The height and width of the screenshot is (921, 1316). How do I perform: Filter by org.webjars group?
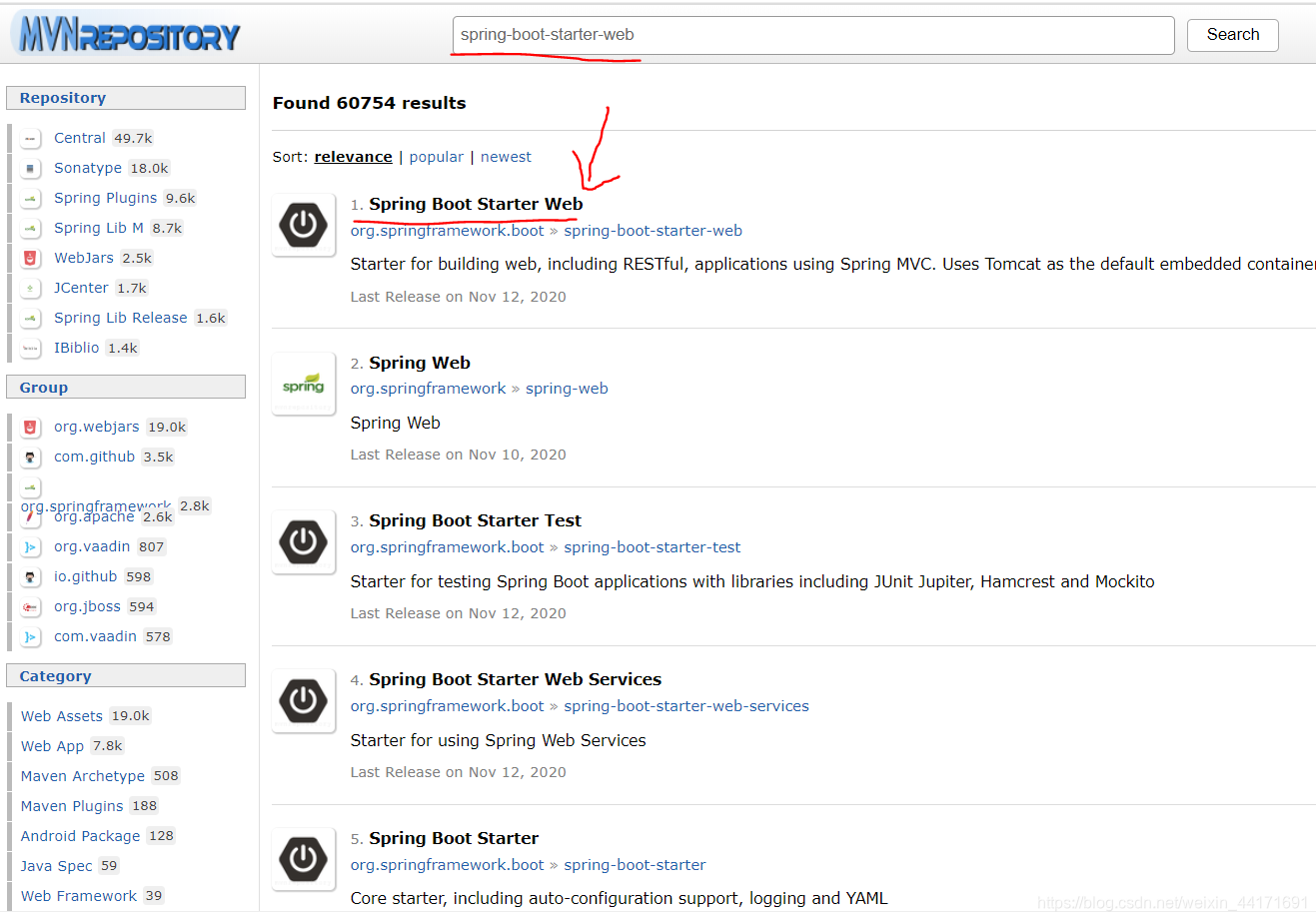pyautogui.click(x=97, y=427)
